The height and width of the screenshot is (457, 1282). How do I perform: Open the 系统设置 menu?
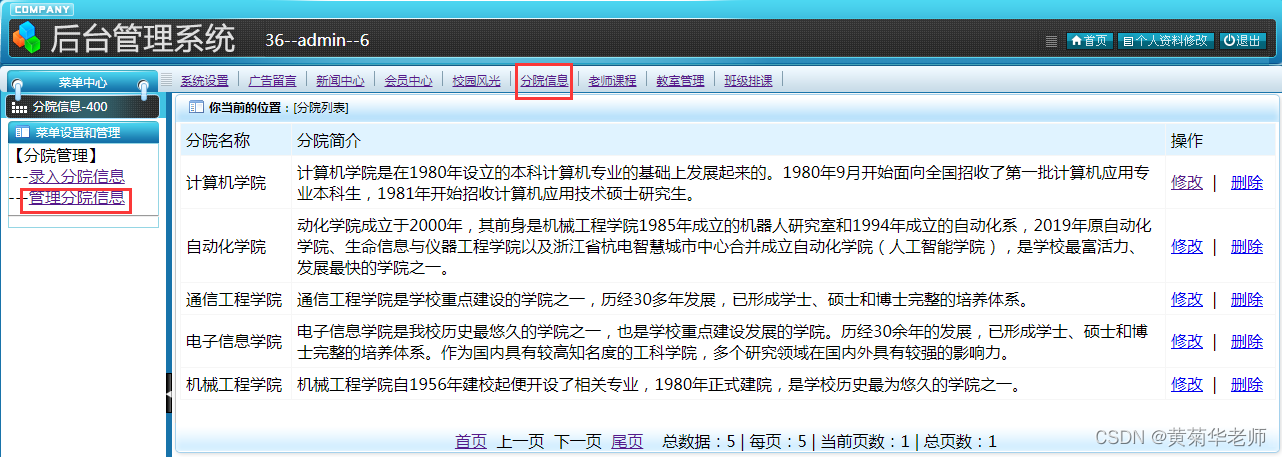click(204, 81)
